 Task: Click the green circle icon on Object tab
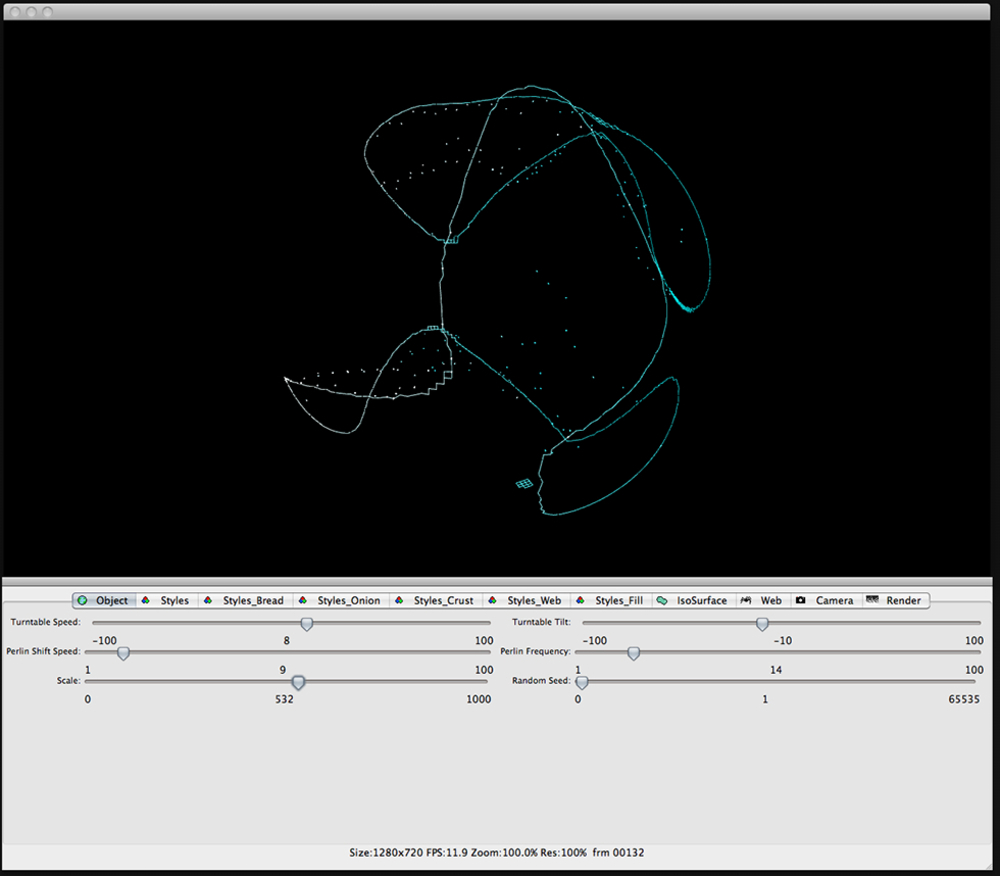point(82,600)
